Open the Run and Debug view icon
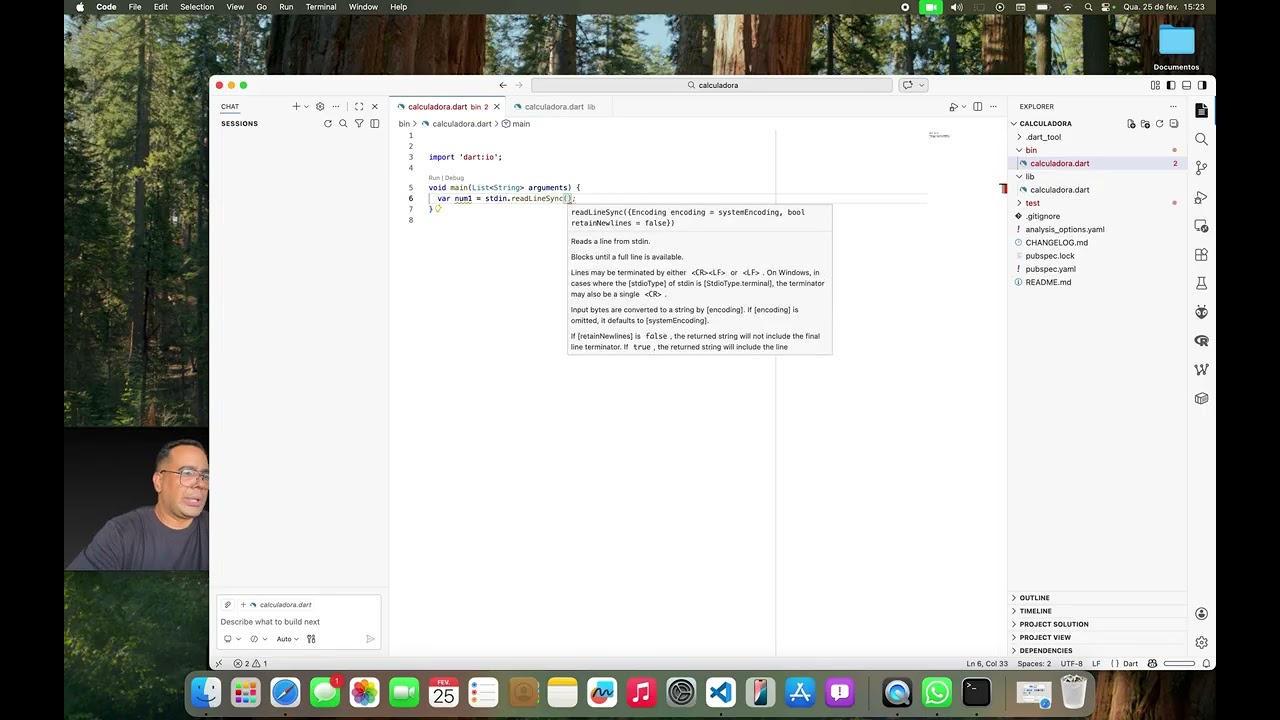This screenshot has width=1280, height=720. click(x=1201, y=197)
